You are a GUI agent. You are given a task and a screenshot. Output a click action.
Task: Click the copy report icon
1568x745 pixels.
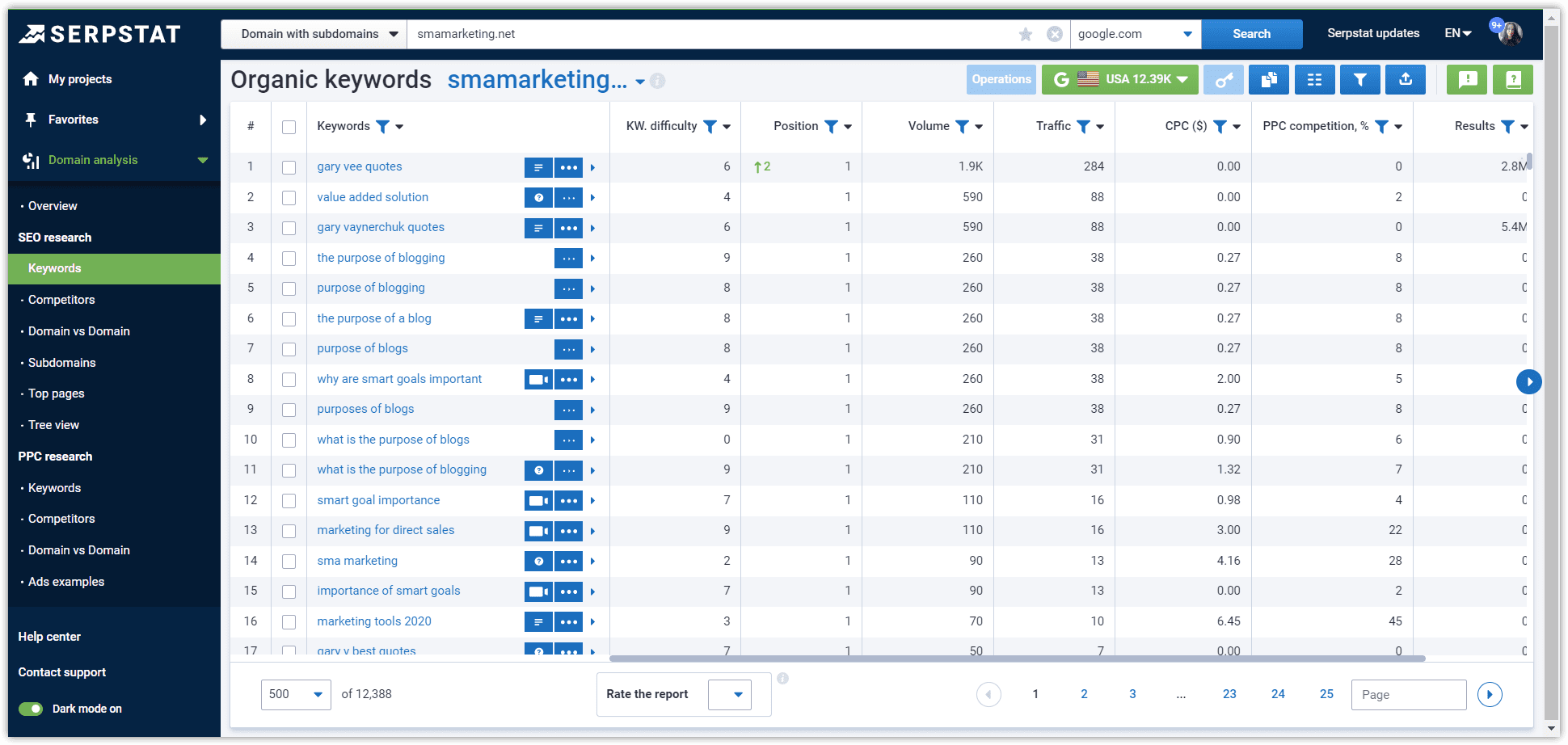pyautogui.click(x=1268, y=79)
